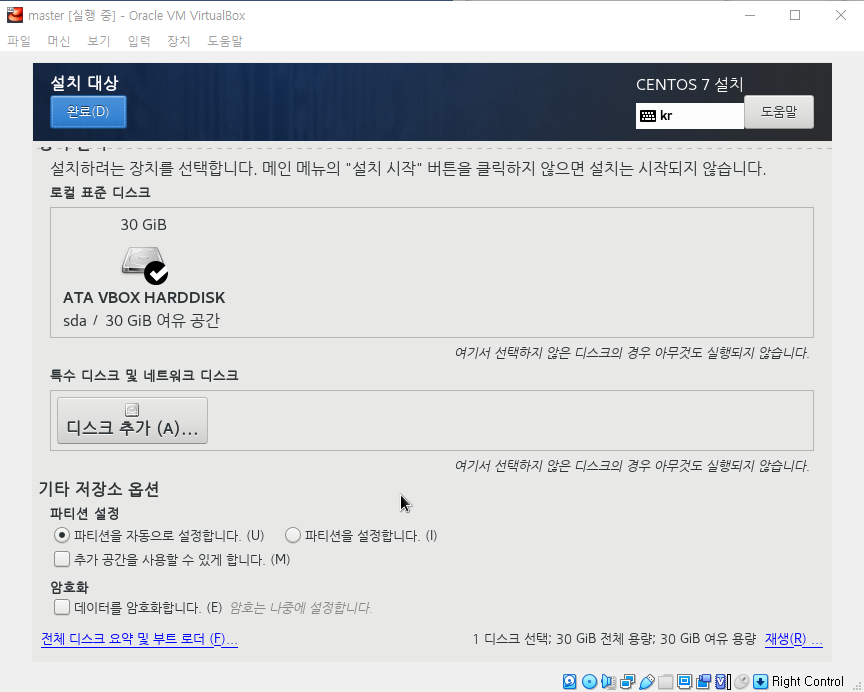864x692 pixels.
Task: Open the 파일 menu
Action: point(19,41)
